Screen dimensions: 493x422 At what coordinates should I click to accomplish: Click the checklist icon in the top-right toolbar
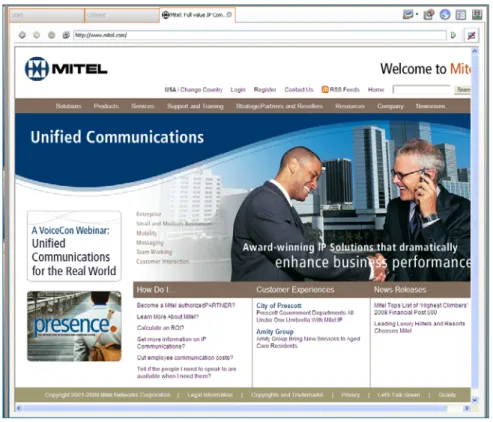pyautogui.click(x=461, y=15)
